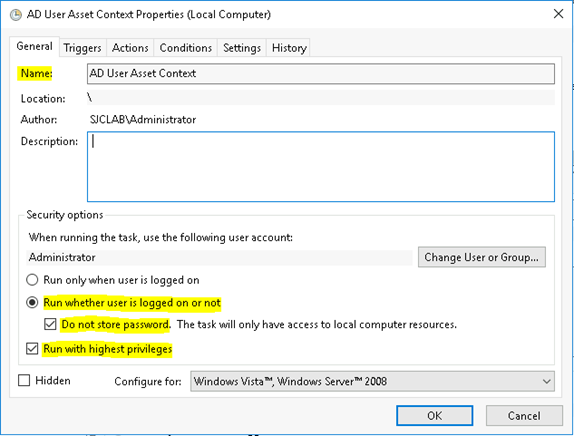Click the Cancel button
This screenshot has width=574, height=436.
524,416
